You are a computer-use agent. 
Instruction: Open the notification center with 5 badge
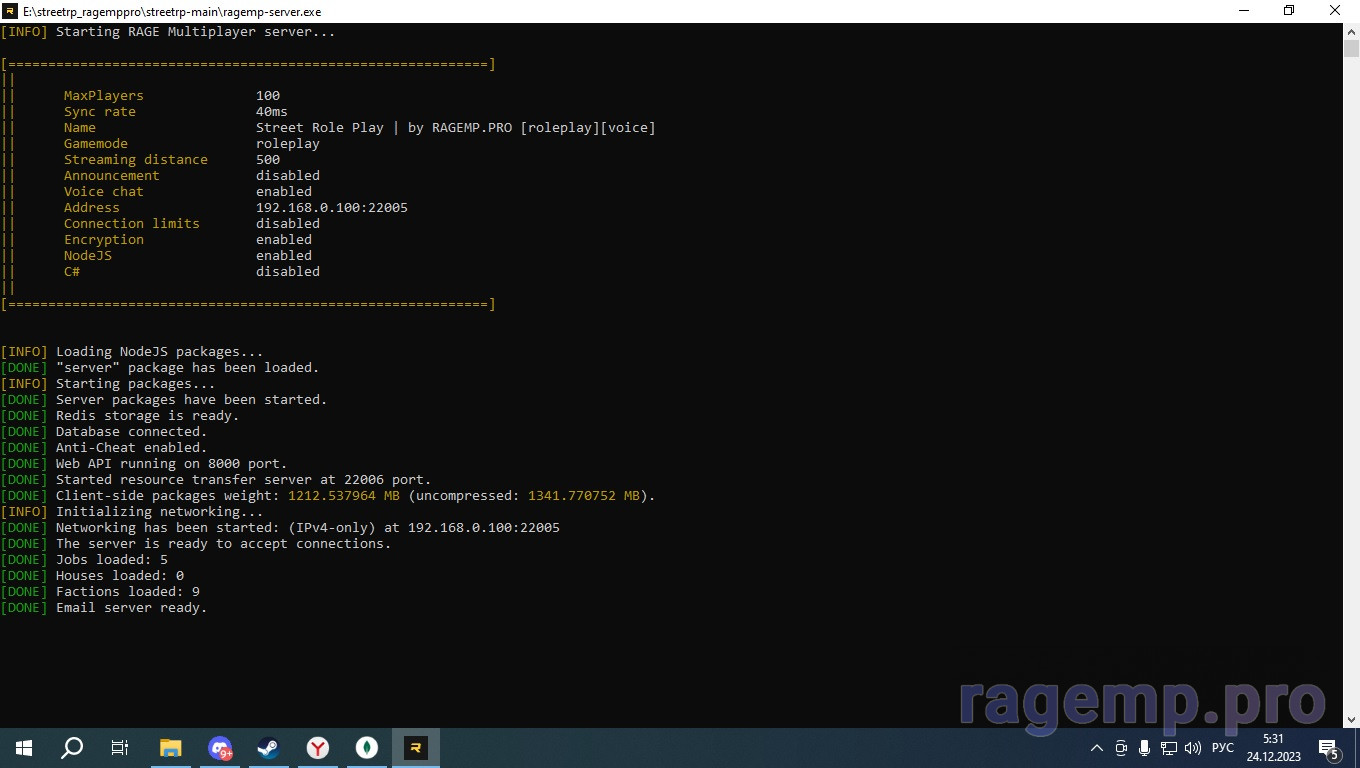click(1329, 749)
